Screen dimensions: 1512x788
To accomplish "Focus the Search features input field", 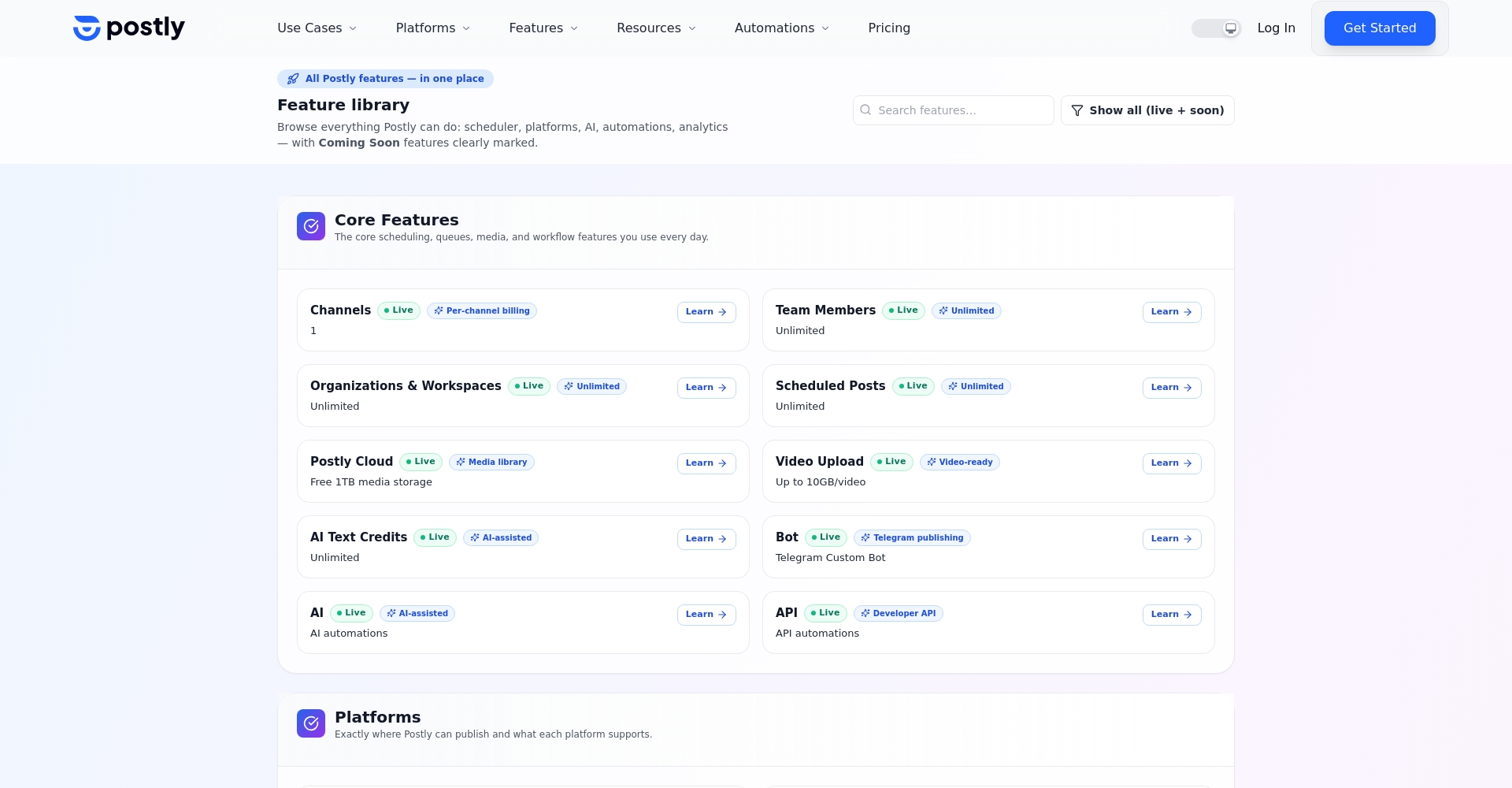I will (x=961, y=110).
